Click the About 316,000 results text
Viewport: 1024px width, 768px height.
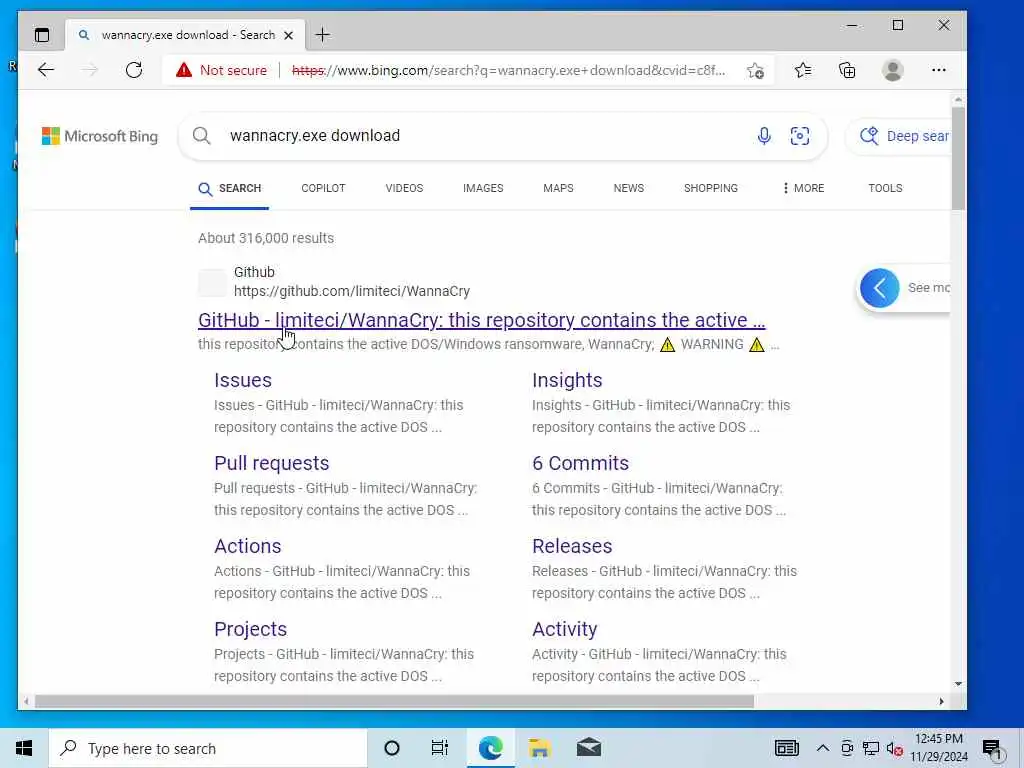[266, 238]
